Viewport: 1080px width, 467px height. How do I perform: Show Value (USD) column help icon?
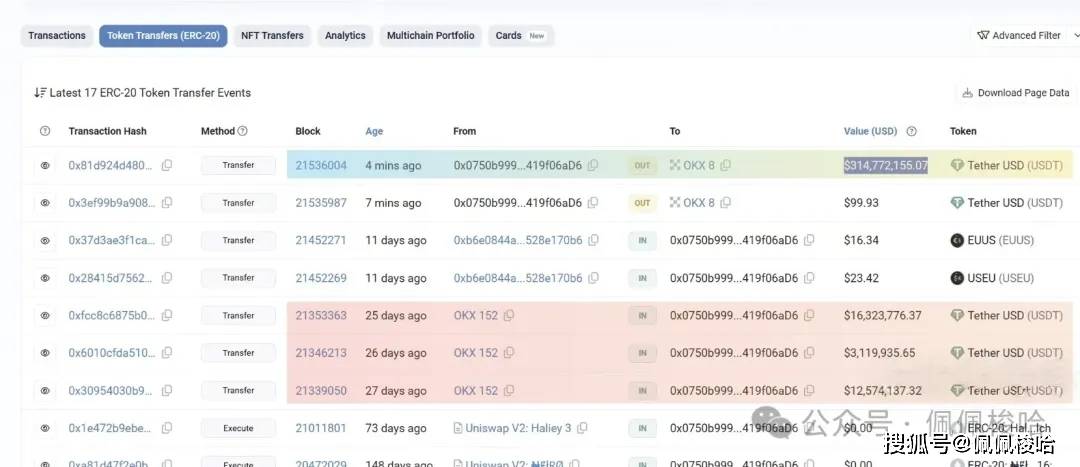click(x=911, y=131)
